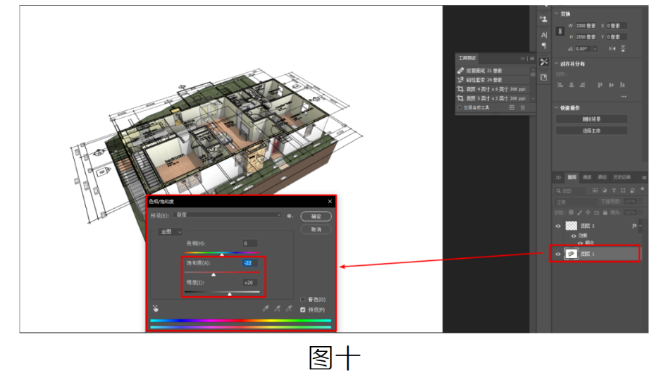658x380 pixels.
Task: Open the Character panel (A| icon)
Action: (544, 35)
